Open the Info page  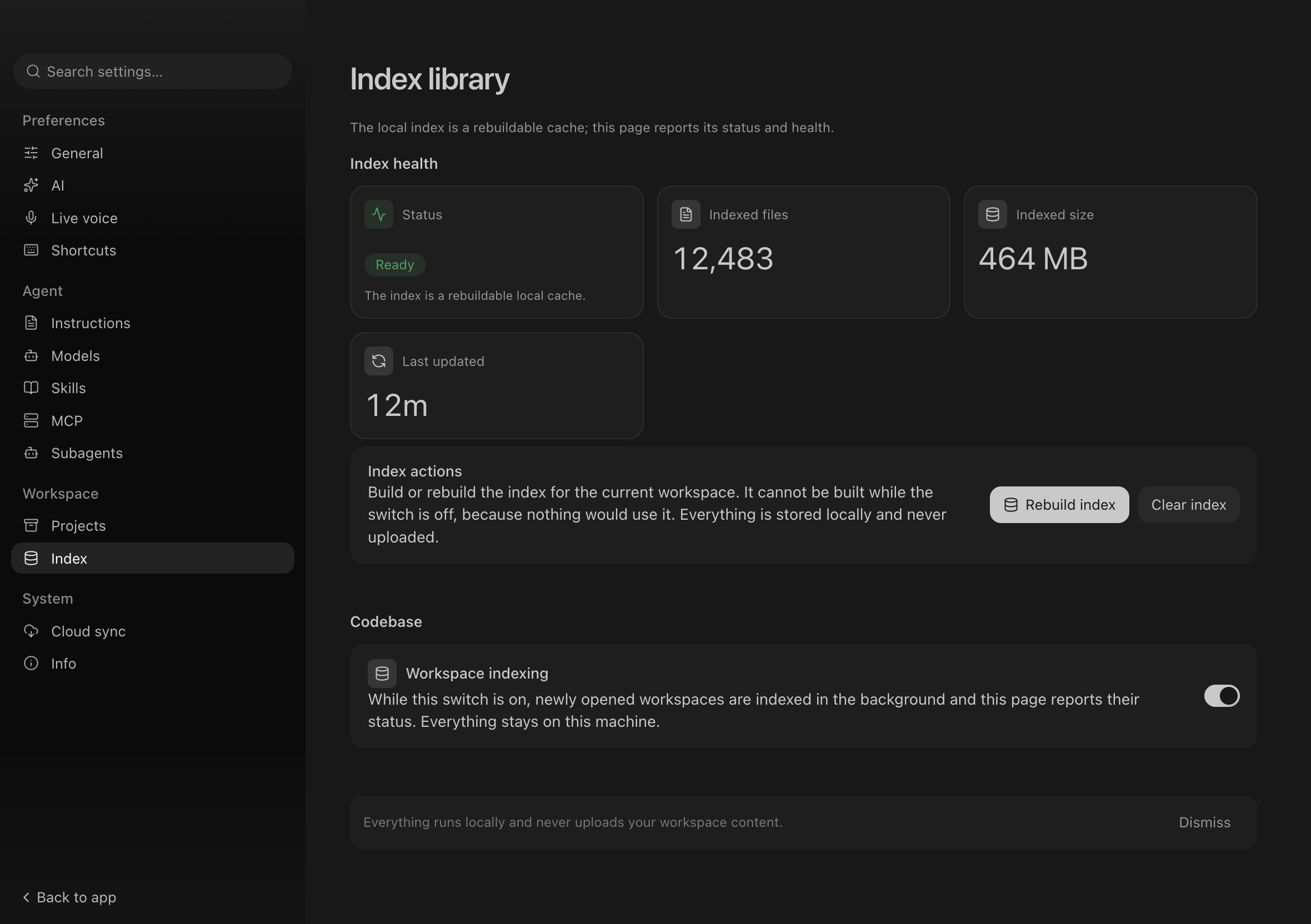tap(152, 663)
